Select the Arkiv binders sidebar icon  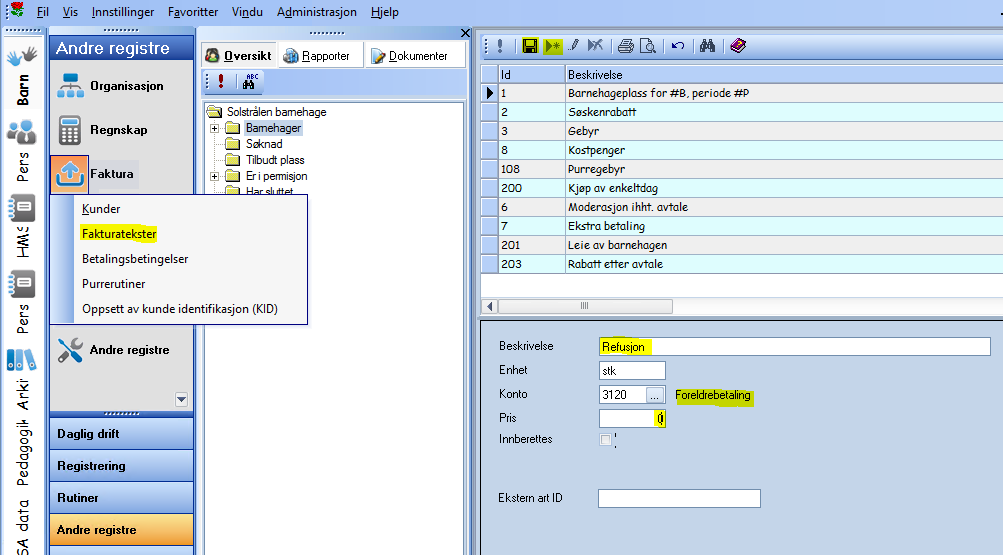(22, 360)
